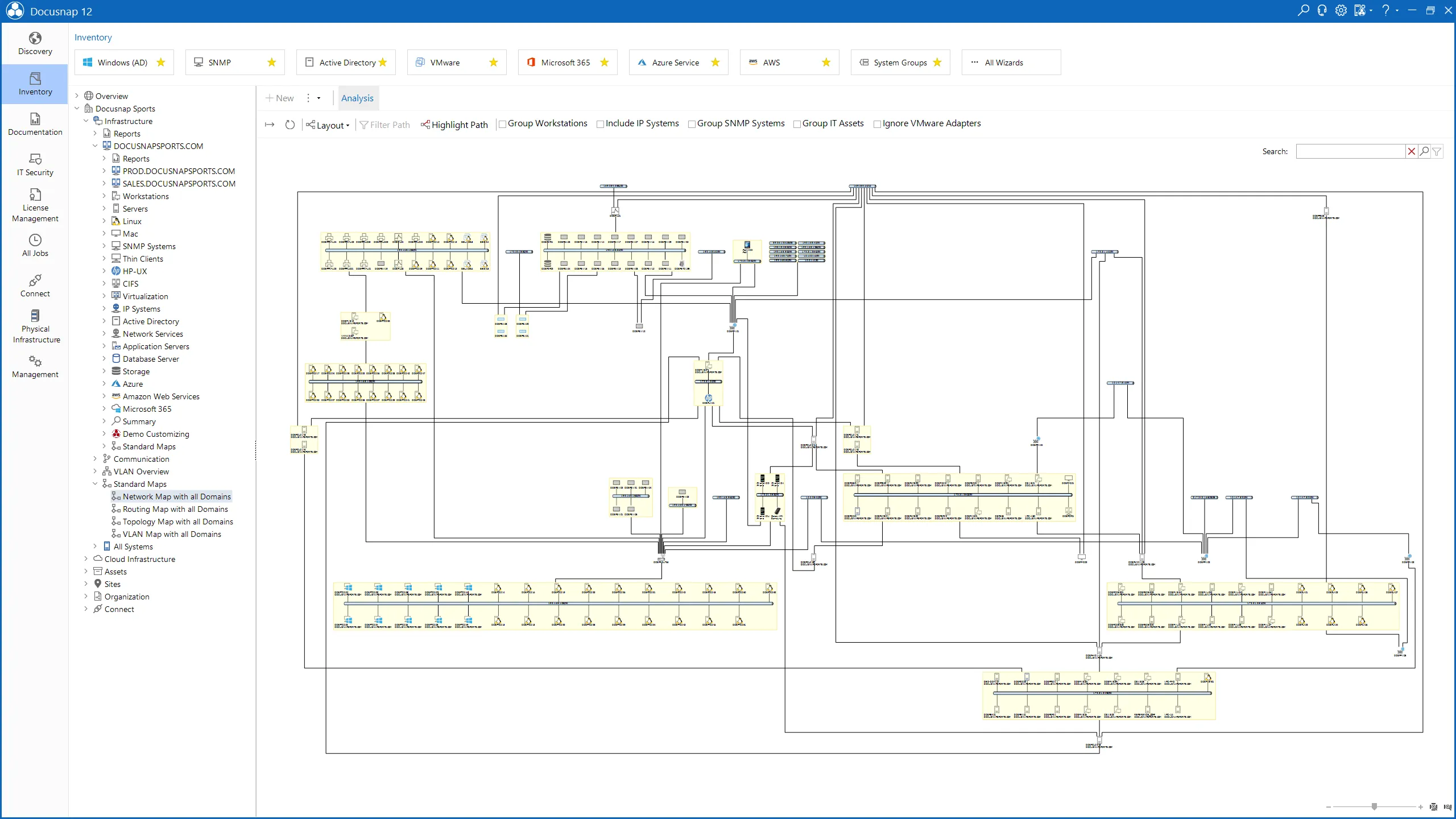Open the Management module
This screenshot has width=1456, height=819.
pyautogui.click(x=35, y=367)
